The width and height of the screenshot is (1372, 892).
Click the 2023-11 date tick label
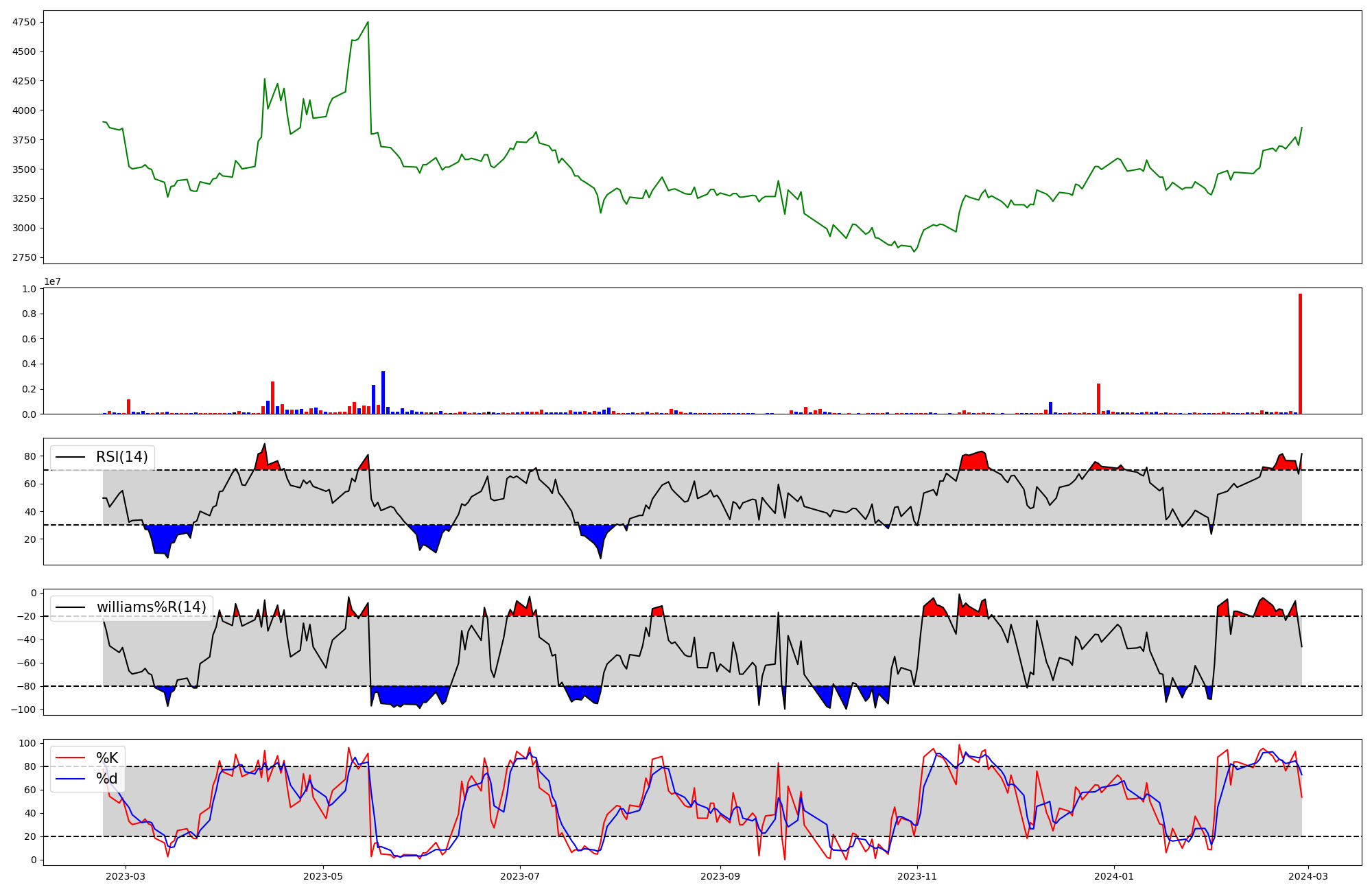(x=917, y=876)
